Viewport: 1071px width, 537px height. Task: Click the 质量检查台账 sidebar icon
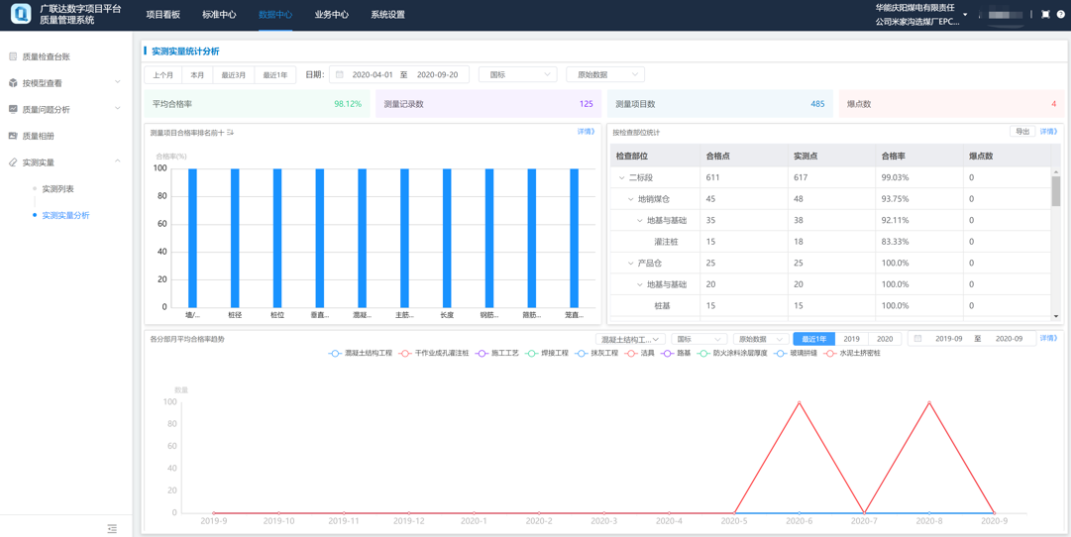tap(13, 57)
